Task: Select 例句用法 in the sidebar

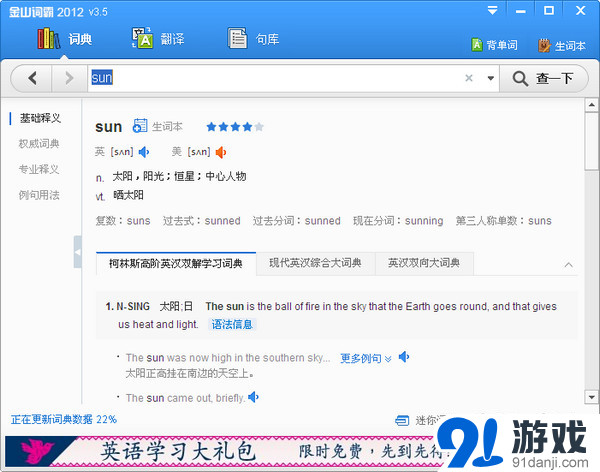Action: (39, 195)
